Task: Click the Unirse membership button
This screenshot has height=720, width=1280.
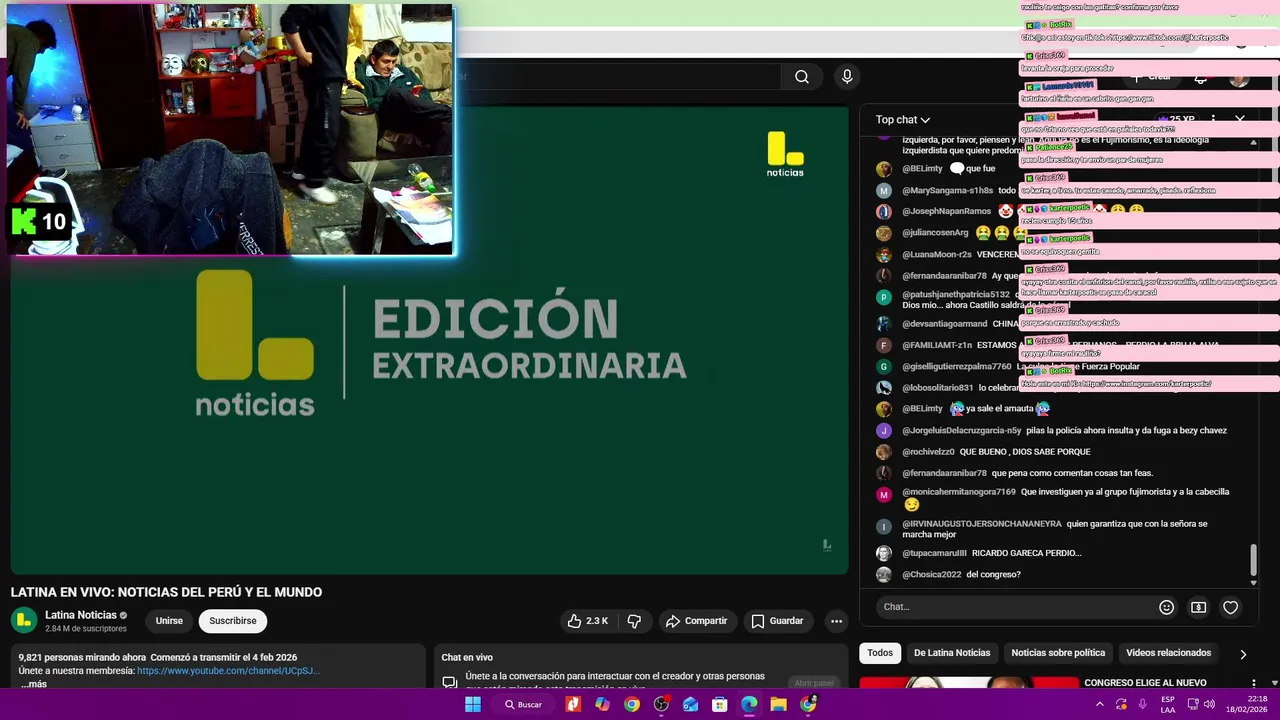Action: (x=169, y=621)
